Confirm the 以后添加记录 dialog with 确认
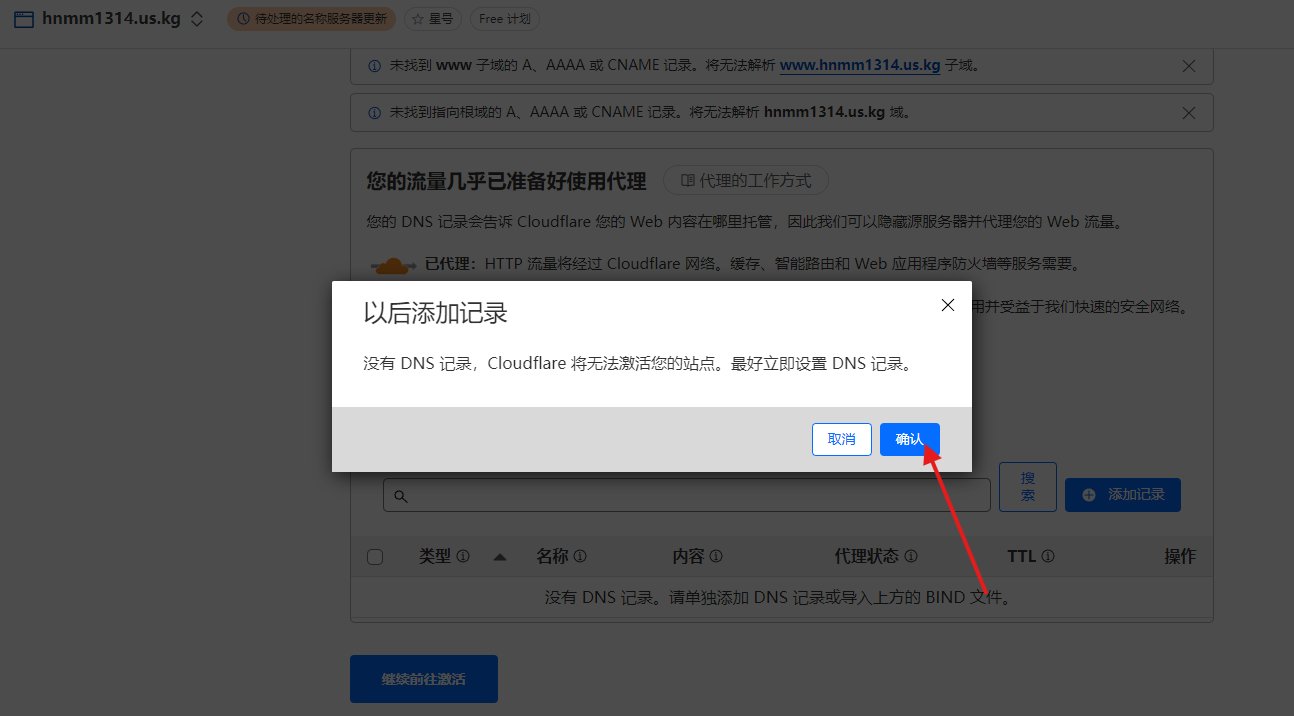 point(909,439)
